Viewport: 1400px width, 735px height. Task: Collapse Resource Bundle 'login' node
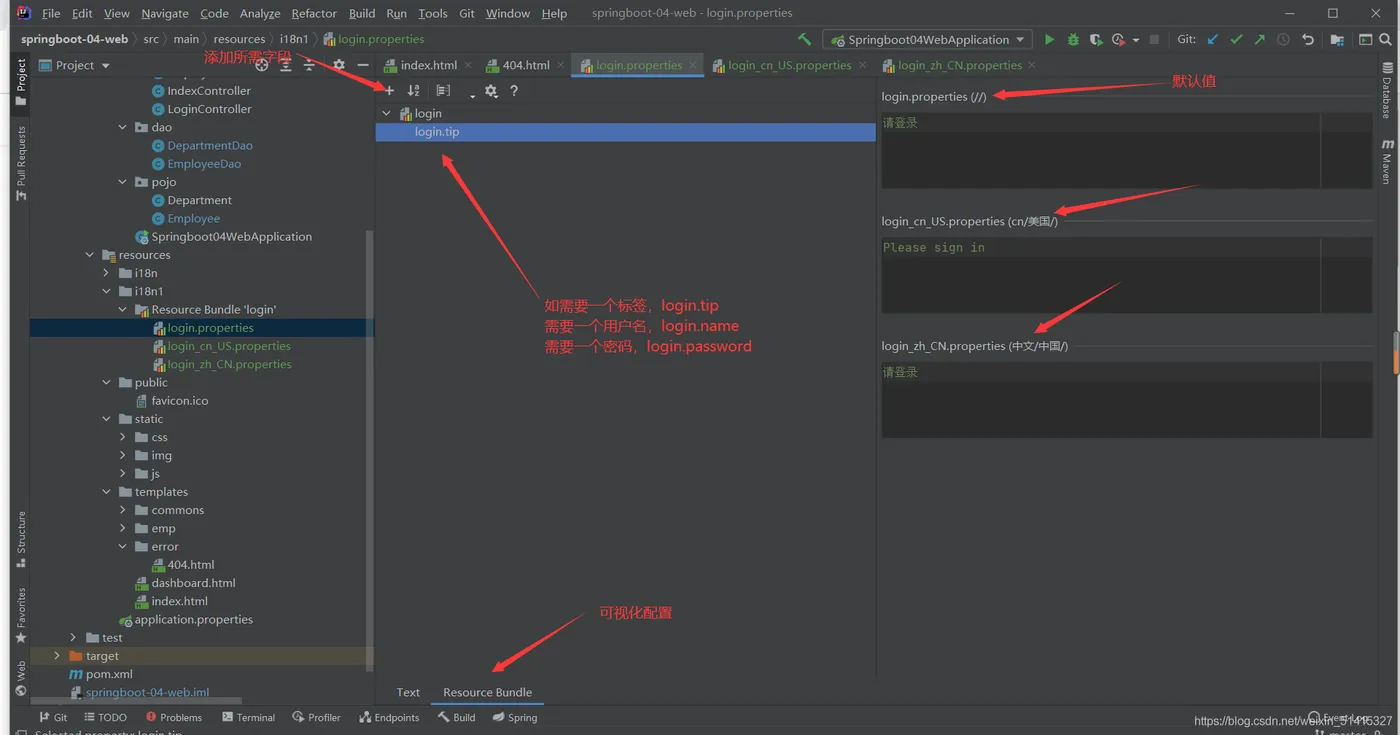[x=123, y=310]
